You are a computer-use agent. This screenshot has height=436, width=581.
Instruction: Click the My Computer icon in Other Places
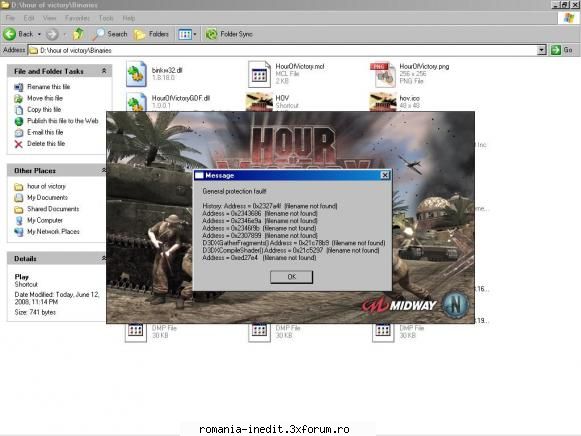(x=19, y=221)
